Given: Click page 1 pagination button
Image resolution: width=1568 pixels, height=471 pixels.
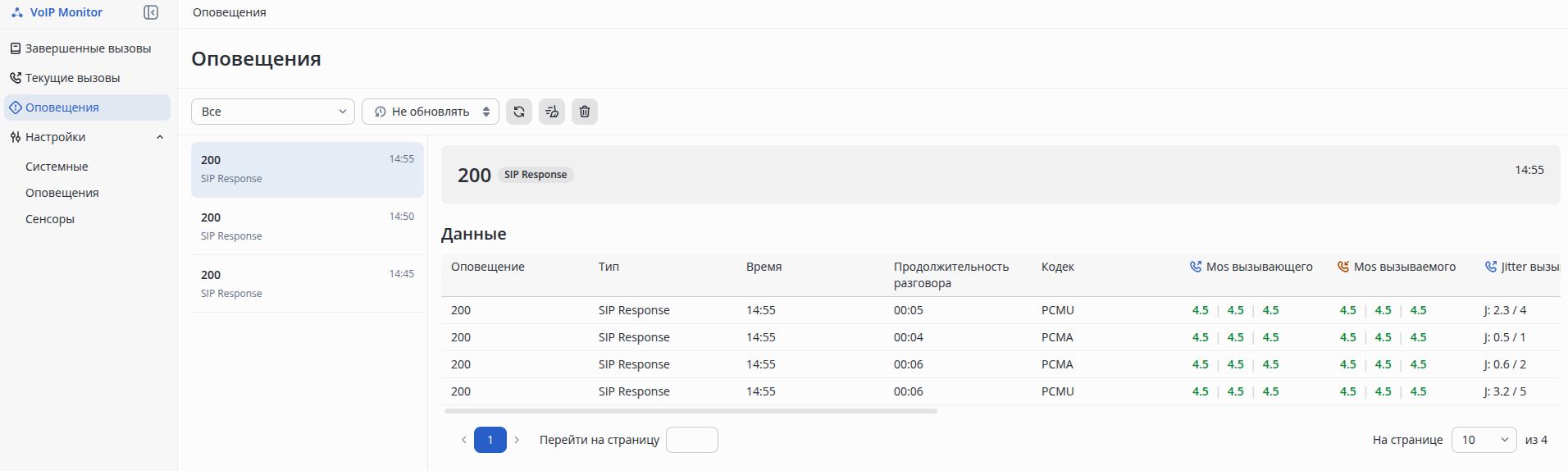Looking at the screenshot, I should (x=490, y=440).
